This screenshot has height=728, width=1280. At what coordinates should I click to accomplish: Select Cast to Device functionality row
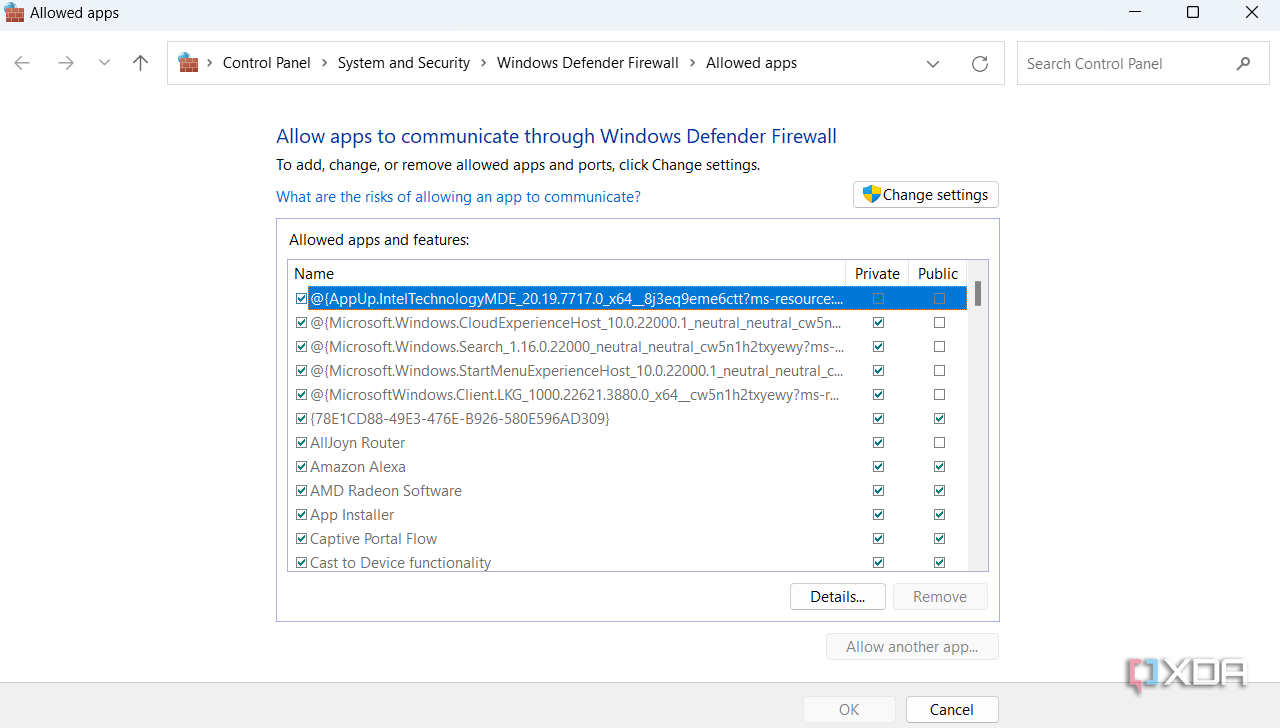(x=628, y=562)
